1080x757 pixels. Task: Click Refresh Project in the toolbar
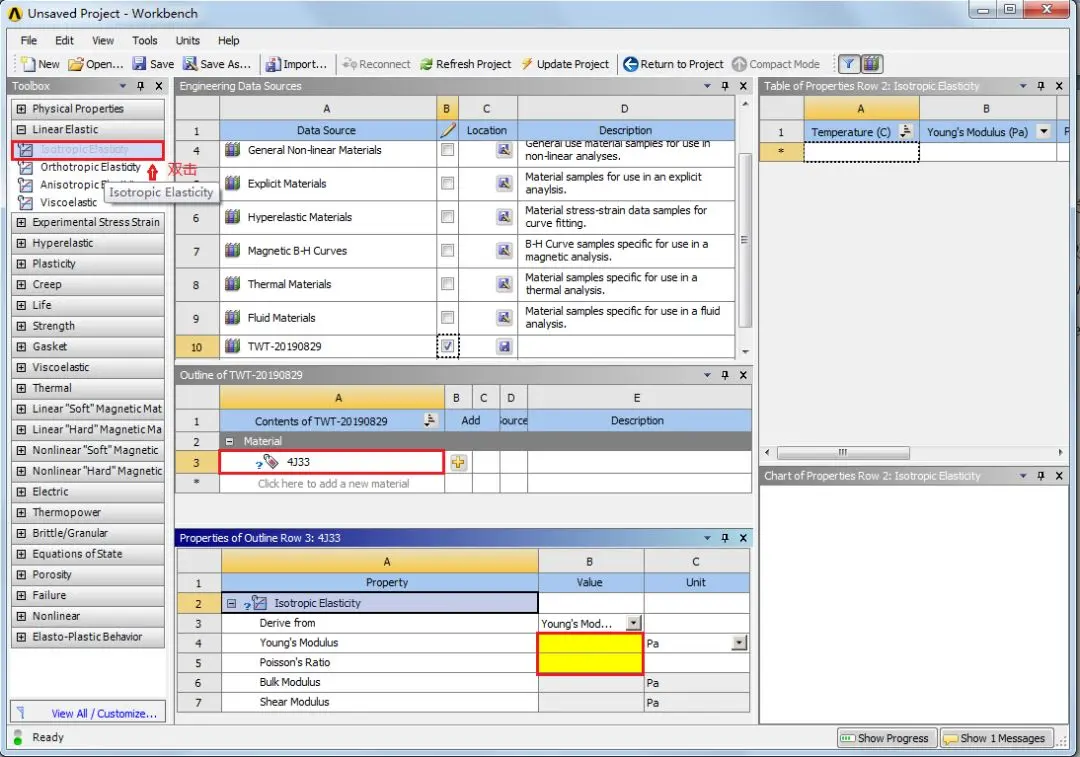pos(466,64)
